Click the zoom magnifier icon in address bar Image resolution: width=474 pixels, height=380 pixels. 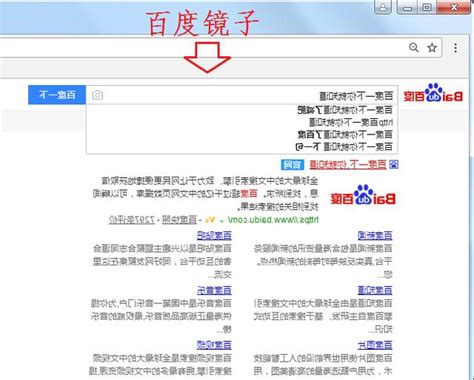tap(414, 48)
